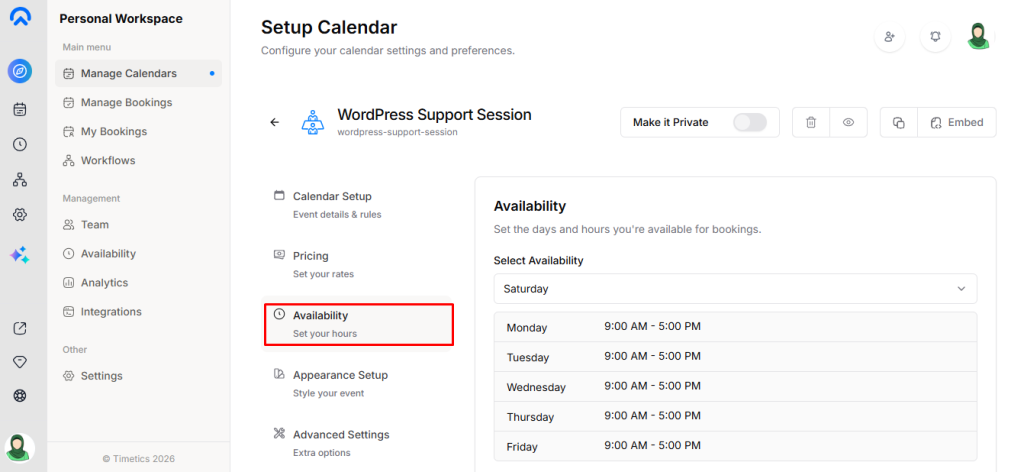Image resolution: width=1024 pixels, height=472 pixels.
Task: Go to Workflows in sidebar
Action: [x=108, y=160]
